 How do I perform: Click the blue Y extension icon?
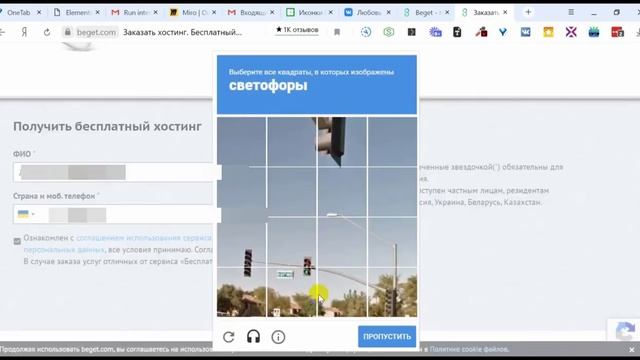pos(503,32)
